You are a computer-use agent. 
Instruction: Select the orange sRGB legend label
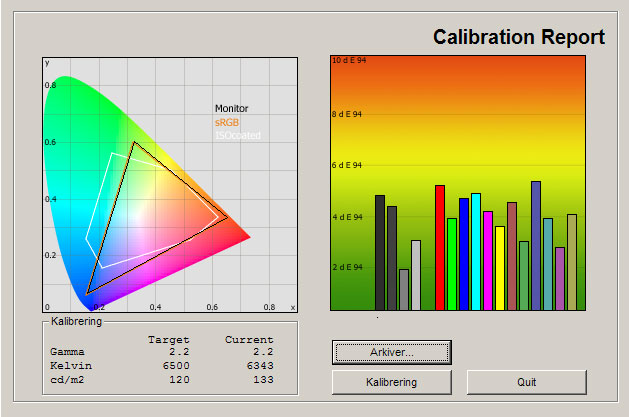click(x=228, y=122)
